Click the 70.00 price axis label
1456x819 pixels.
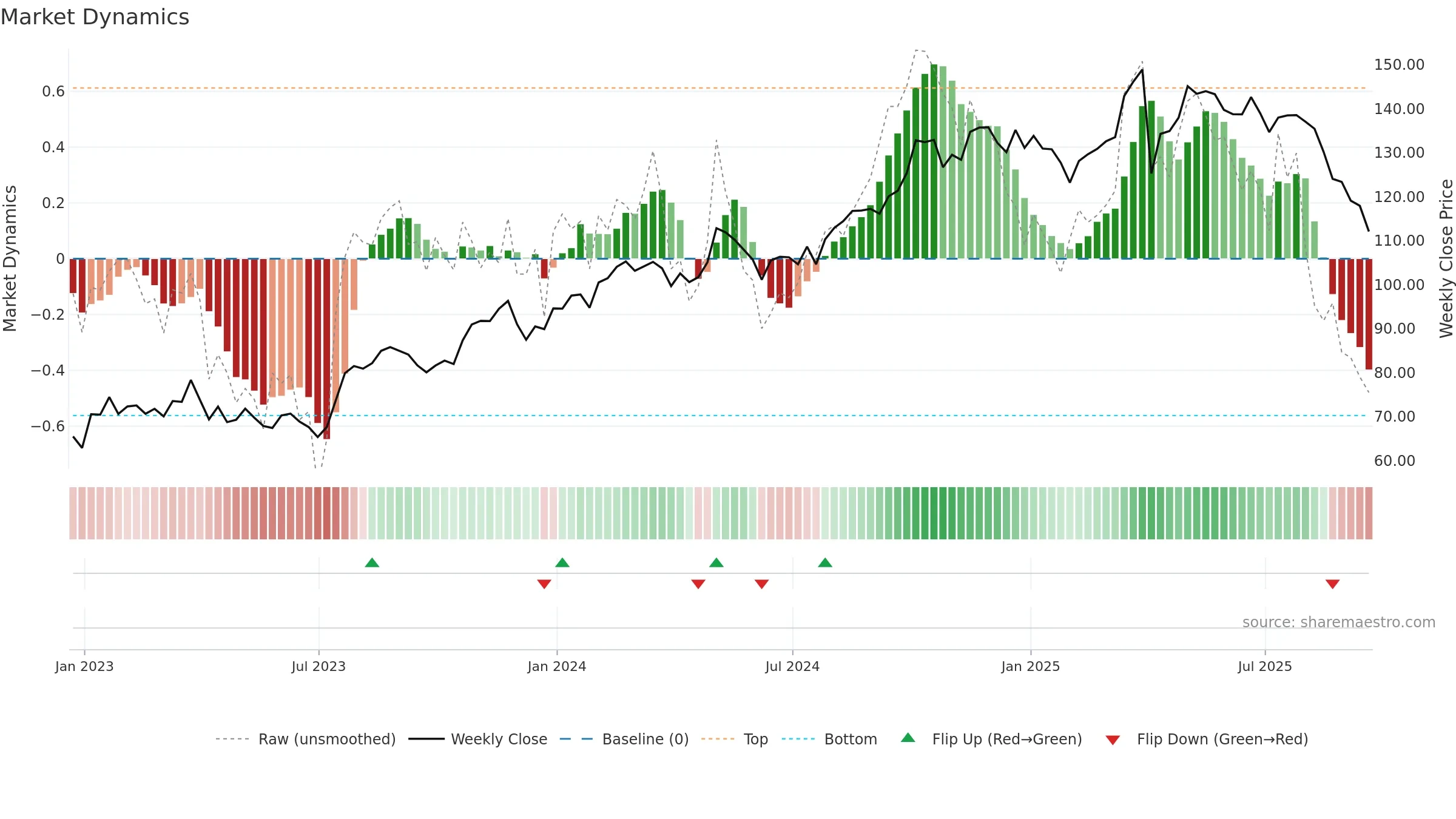1394,416
